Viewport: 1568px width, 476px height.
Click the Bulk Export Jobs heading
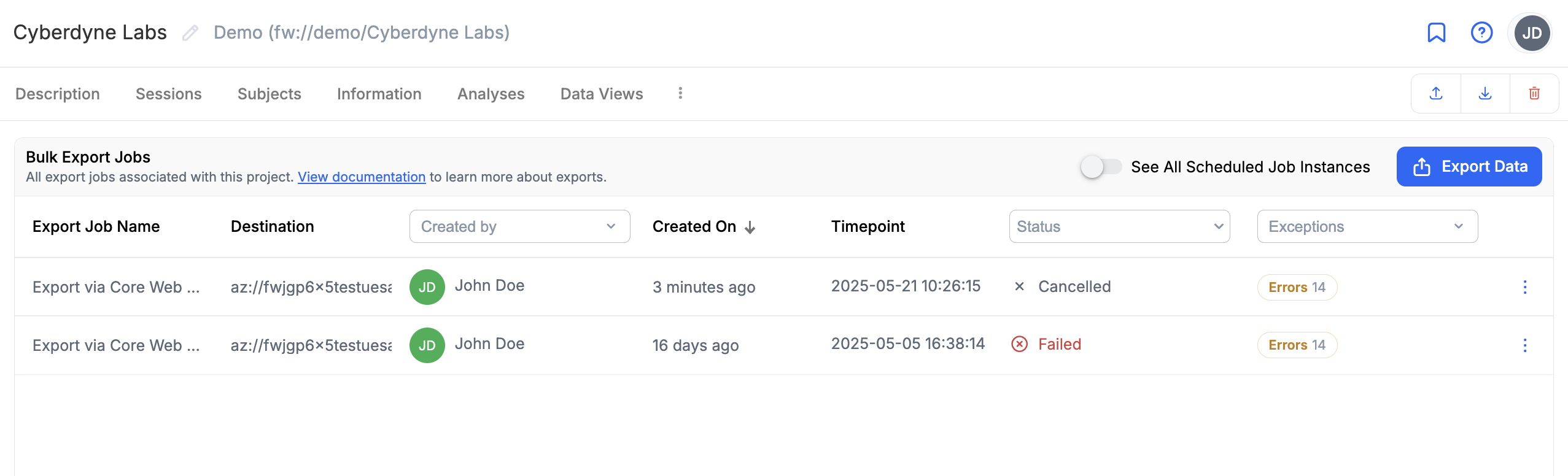coord(88,157)
